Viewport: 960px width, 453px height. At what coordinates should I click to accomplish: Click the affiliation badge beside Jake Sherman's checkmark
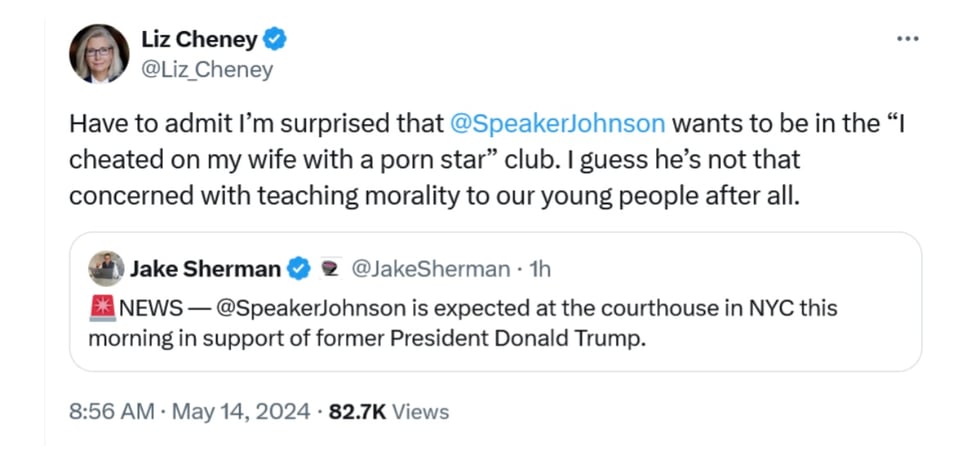tap(327, 268)
